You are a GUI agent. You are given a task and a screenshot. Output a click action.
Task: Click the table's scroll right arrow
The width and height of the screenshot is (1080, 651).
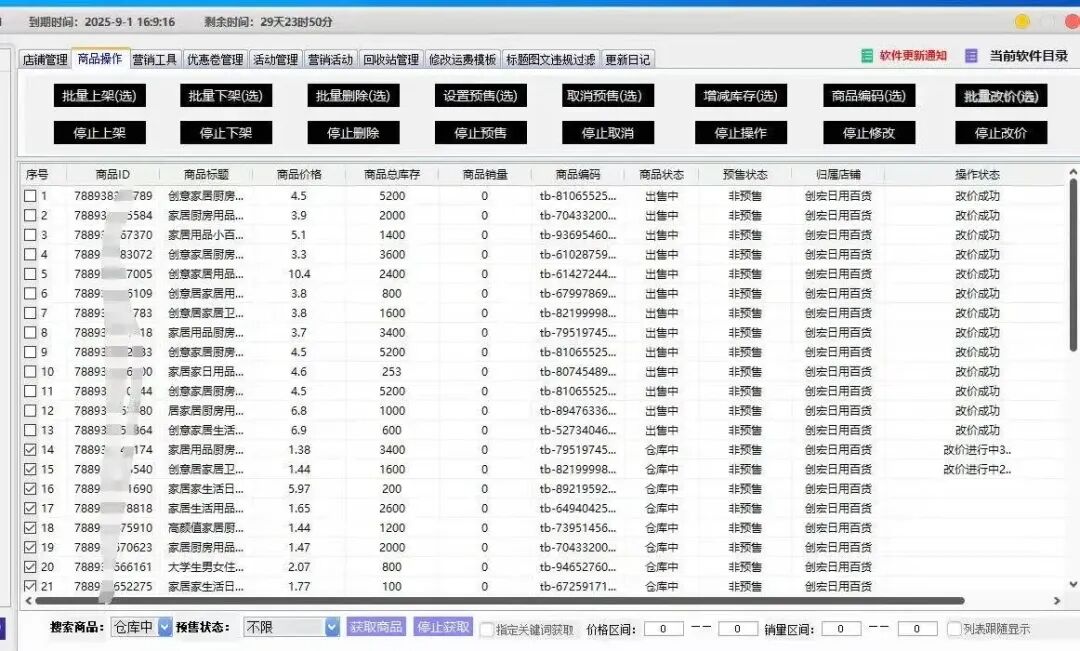pyautogui.click(x=1057, y=601)
